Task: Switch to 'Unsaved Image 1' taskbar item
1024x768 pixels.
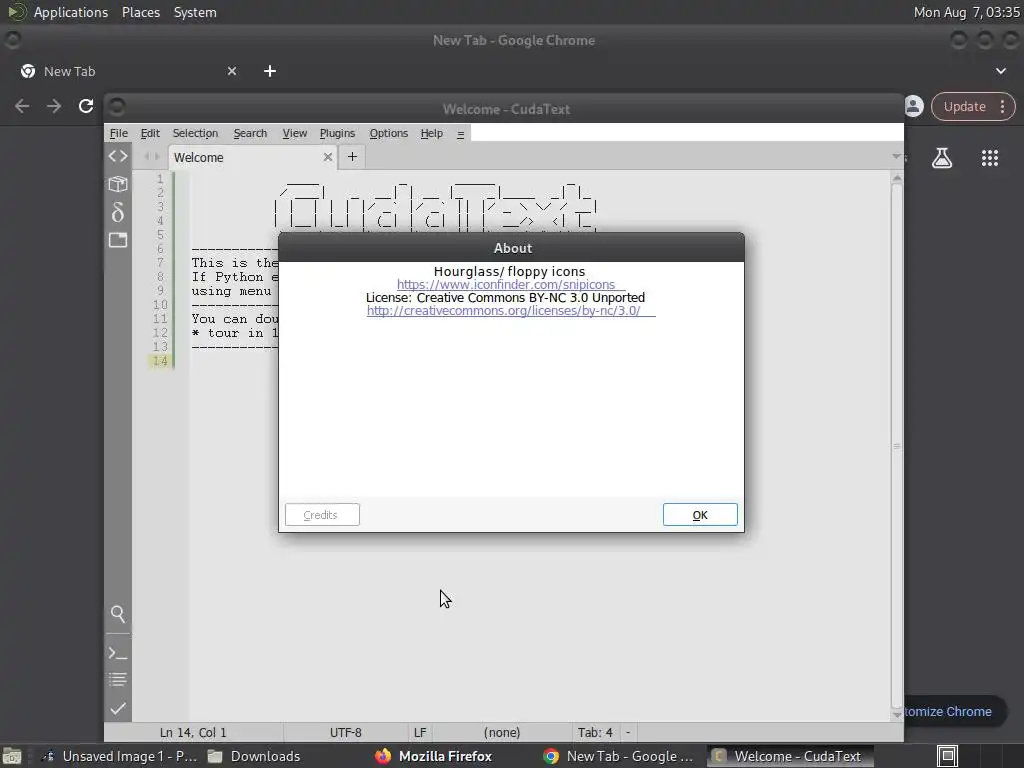Action: pyautogui.click(x=120, y=756)
